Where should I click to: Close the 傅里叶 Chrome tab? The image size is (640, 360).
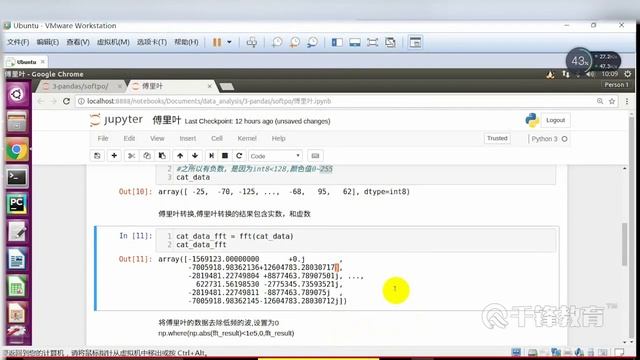(209, 86)
